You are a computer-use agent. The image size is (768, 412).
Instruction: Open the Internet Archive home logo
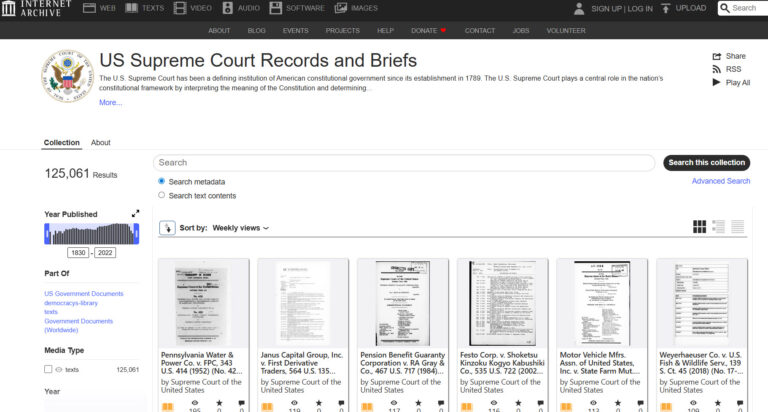(37, 8)
